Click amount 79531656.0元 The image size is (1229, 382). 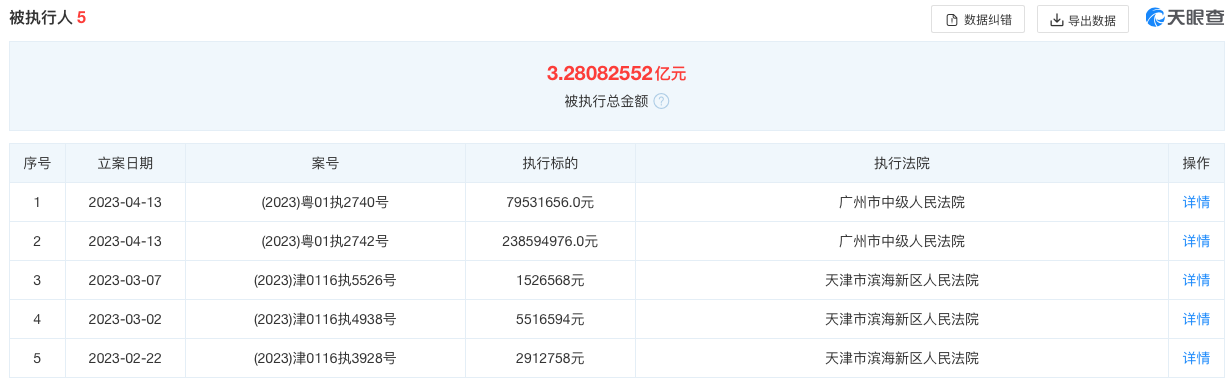click(550, 202)
